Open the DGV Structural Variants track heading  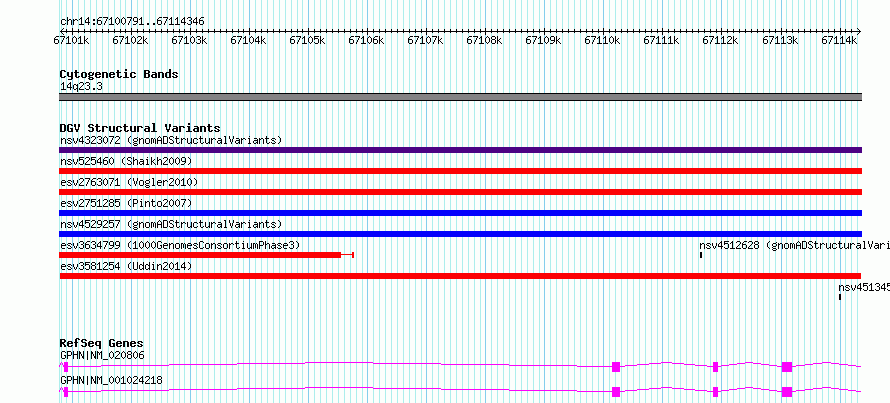140,128
